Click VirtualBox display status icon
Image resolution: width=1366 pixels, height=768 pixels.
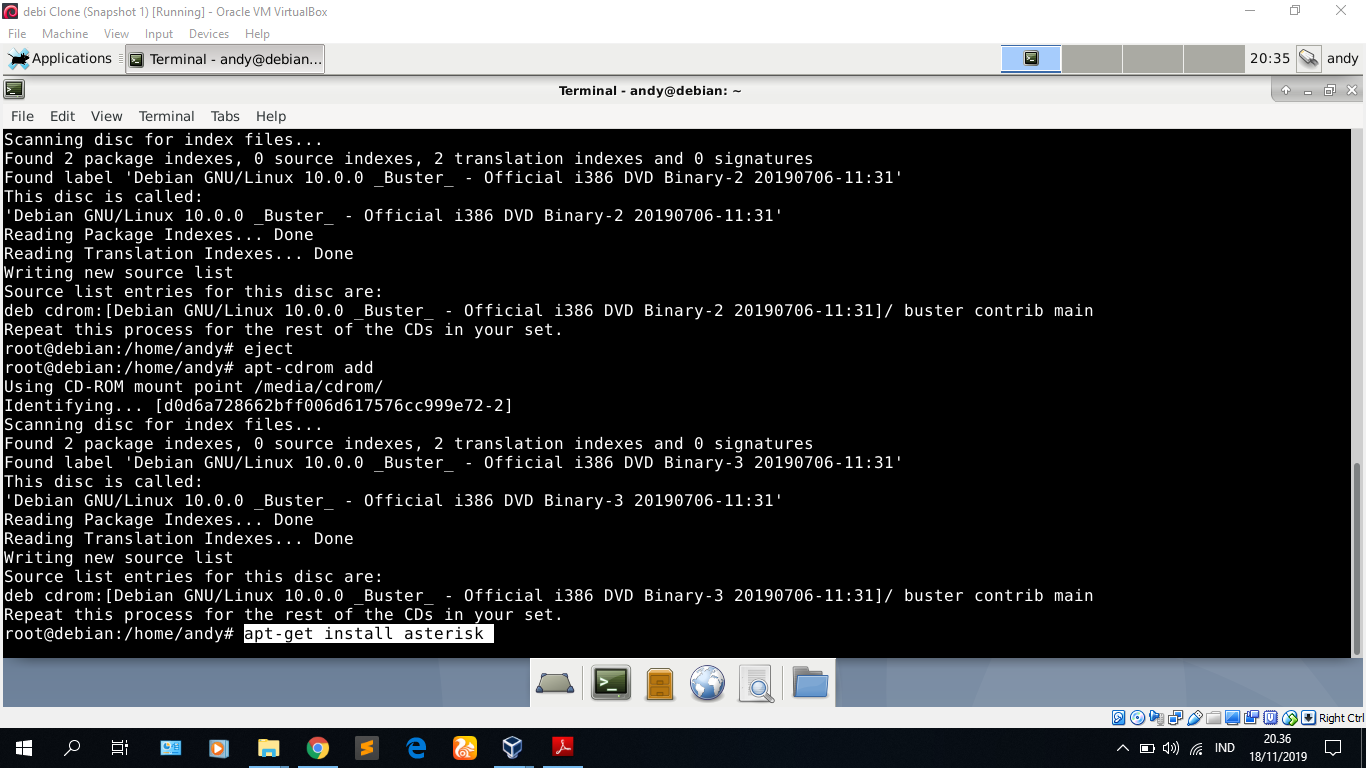1232,718
